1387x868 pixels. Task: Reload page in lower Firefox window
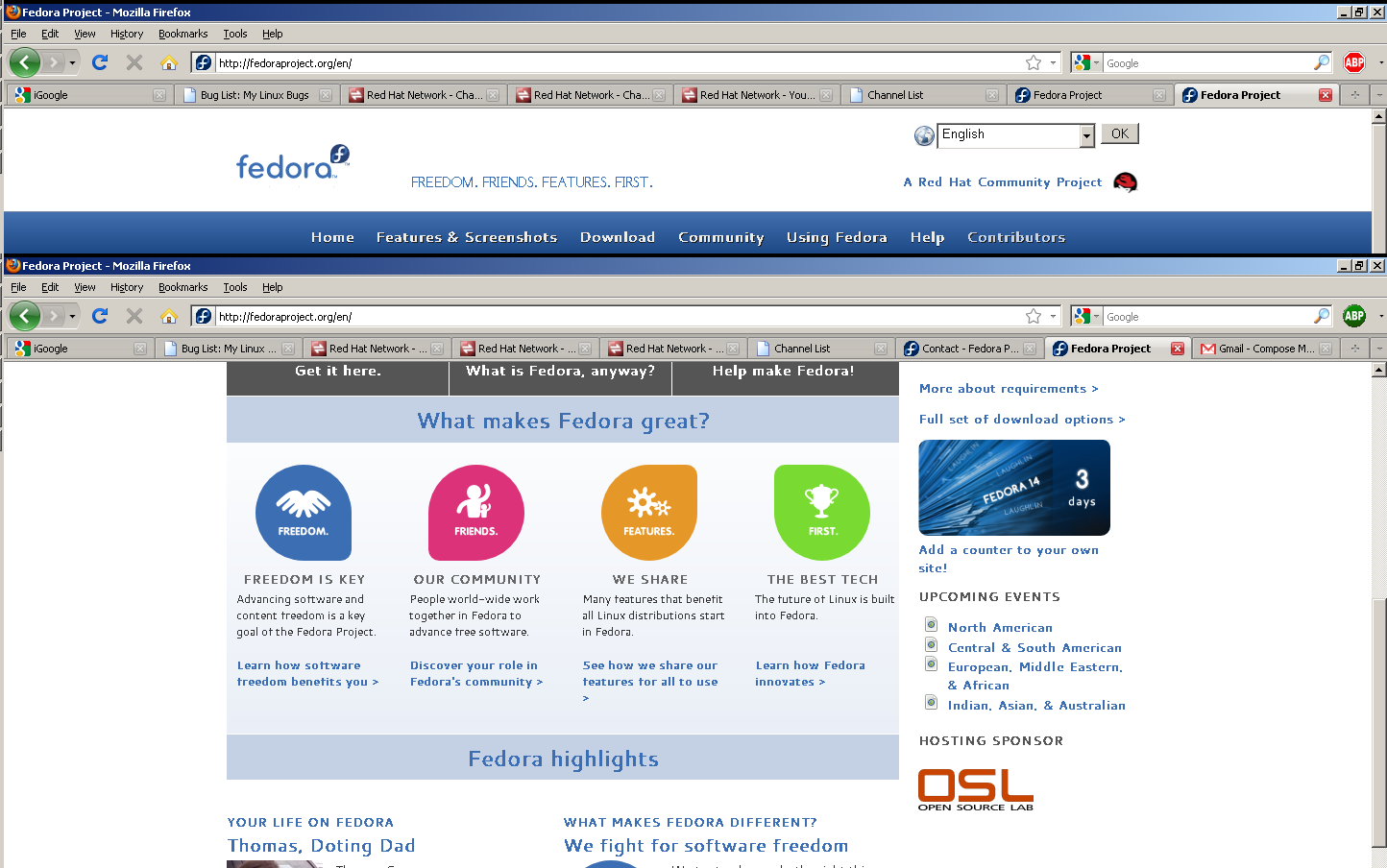(x=100, y=316)
